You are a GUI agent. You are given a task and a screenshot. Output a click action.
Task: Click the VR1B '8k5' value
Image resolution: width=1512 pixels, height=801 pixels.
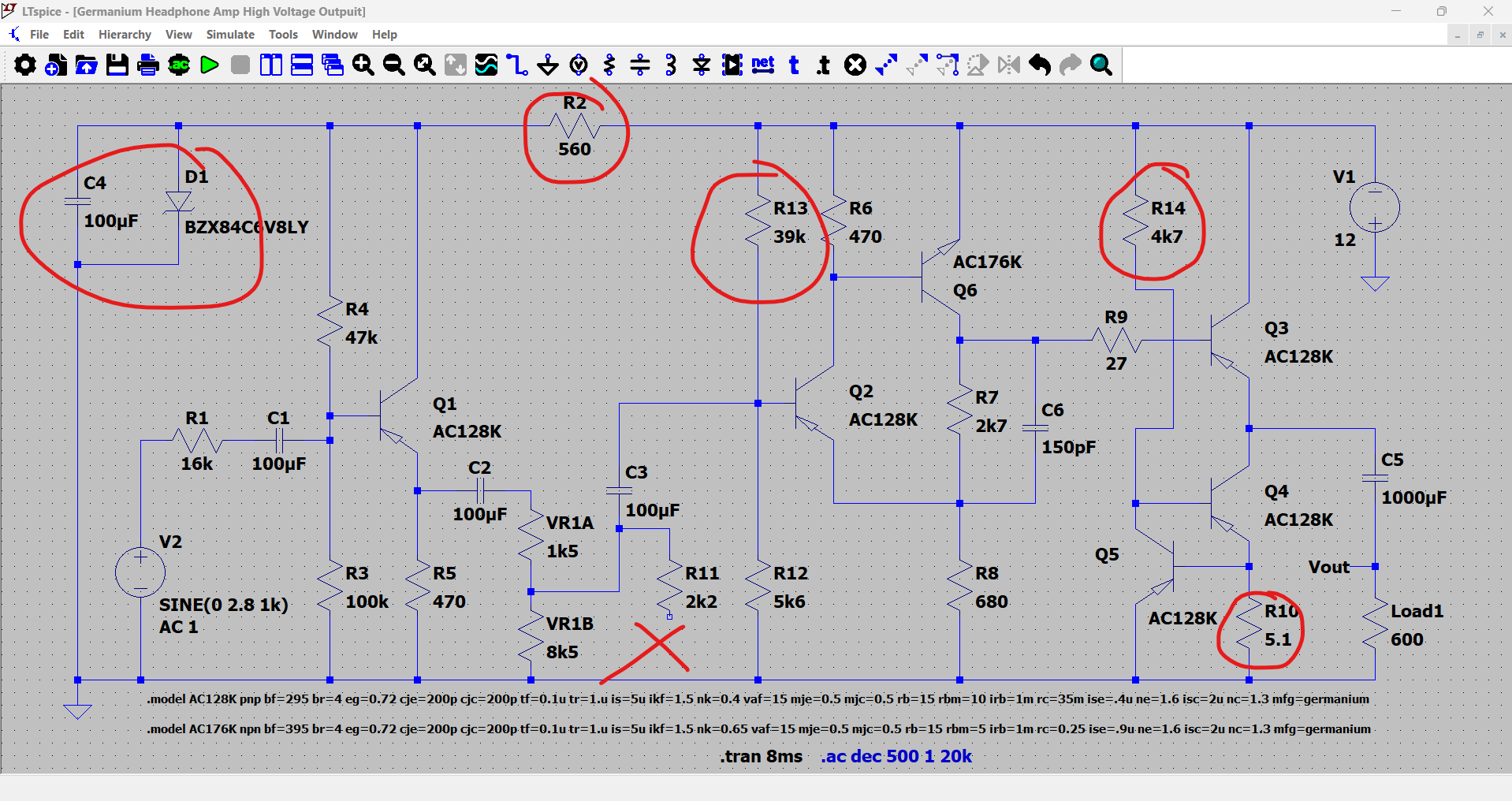click(562, 652)
